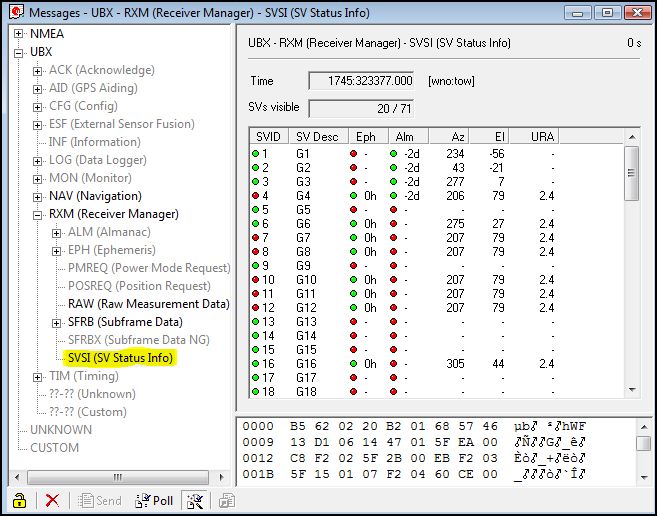This screenshot has width=657, height=516.
Task: Click the red status dot for SVID 4
Action: point(256,196)
